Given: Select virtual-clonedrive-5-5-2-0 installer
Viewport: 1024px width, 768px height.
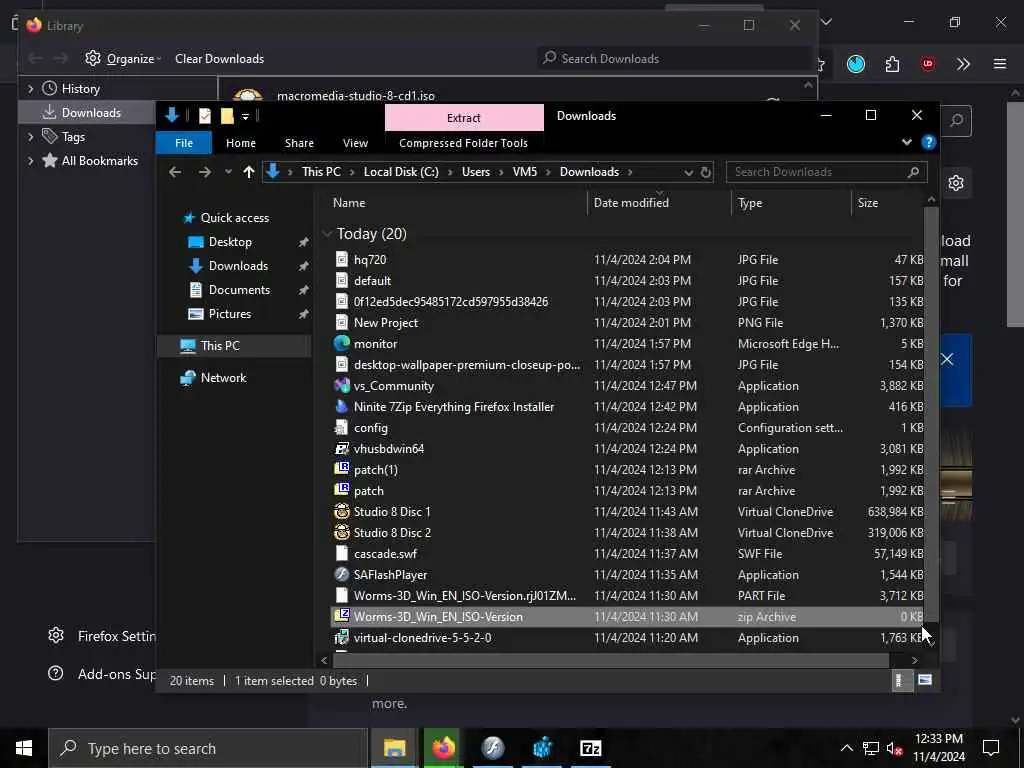Looking at the screenshot, I should coord(628,637).
